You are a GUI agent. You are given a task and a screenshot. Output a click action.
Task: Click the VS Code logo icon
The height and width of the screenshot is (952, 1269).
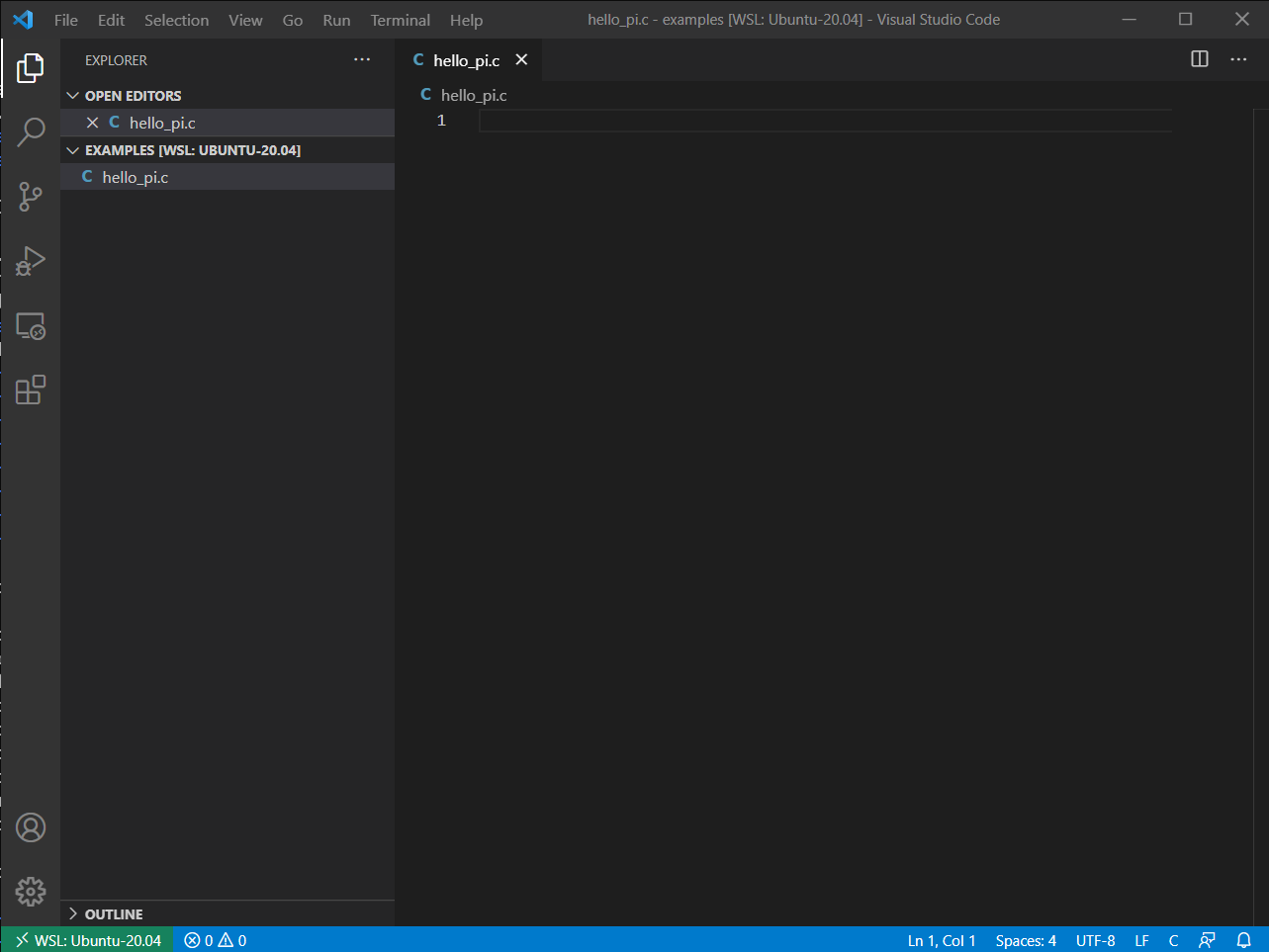click(x=23, y=20)
